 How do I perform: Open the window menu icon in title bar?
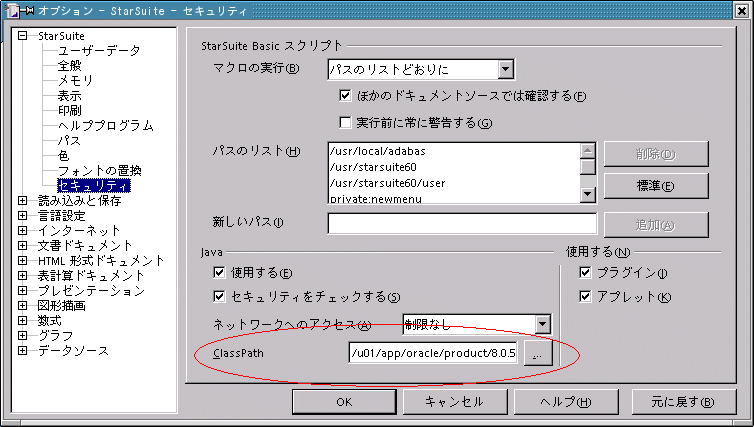[x=13, y=11]
